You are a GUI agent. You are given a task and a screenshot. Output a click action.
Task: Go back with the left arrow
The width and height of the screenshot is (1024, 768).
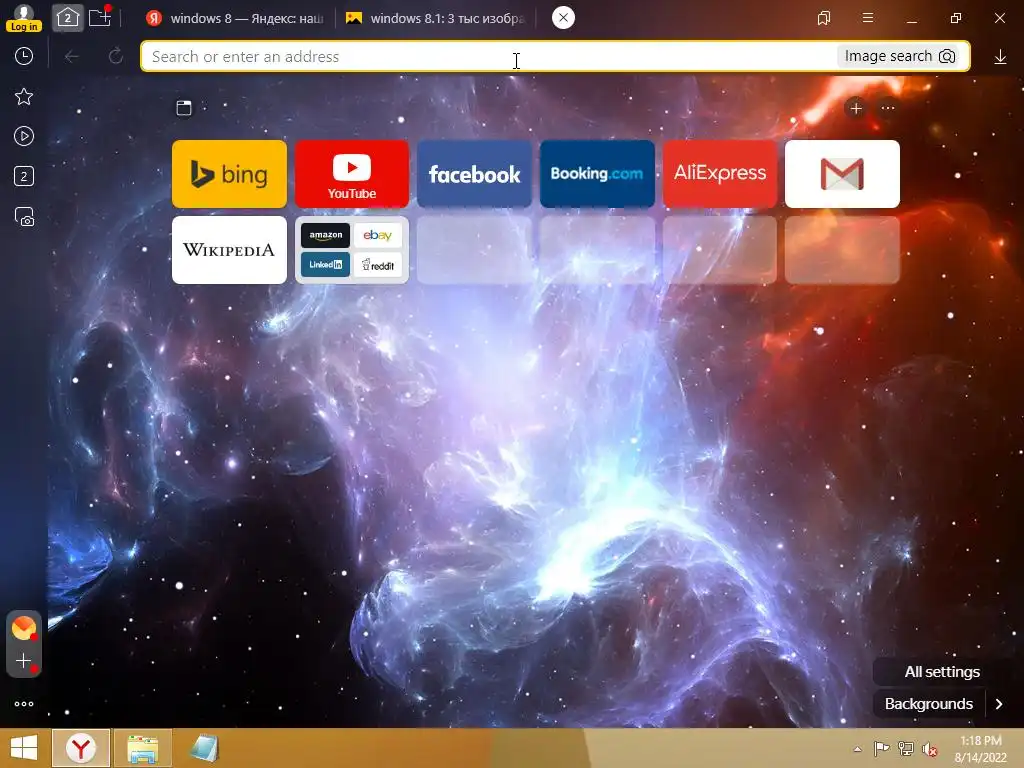click(72, 57)
